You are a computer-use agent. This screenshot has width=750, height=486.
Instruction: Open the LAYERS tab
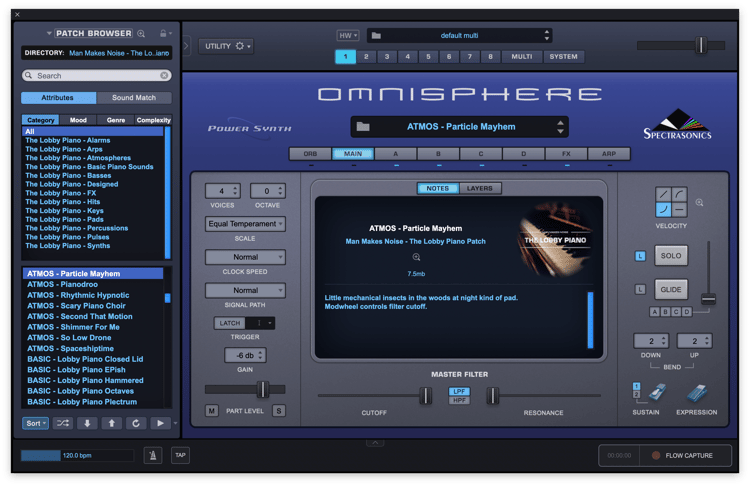click(480, 188)
